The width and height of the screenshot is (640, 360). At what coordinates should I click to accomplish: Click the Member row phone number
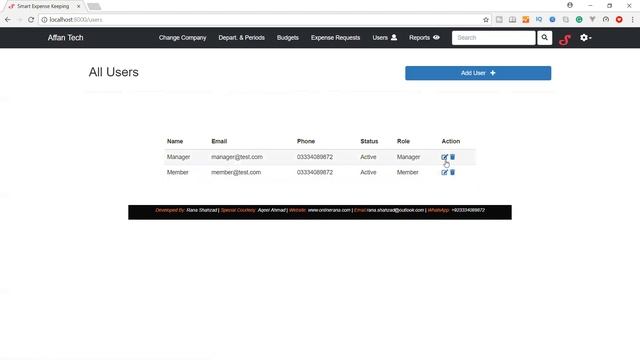(x=315, y=172)
